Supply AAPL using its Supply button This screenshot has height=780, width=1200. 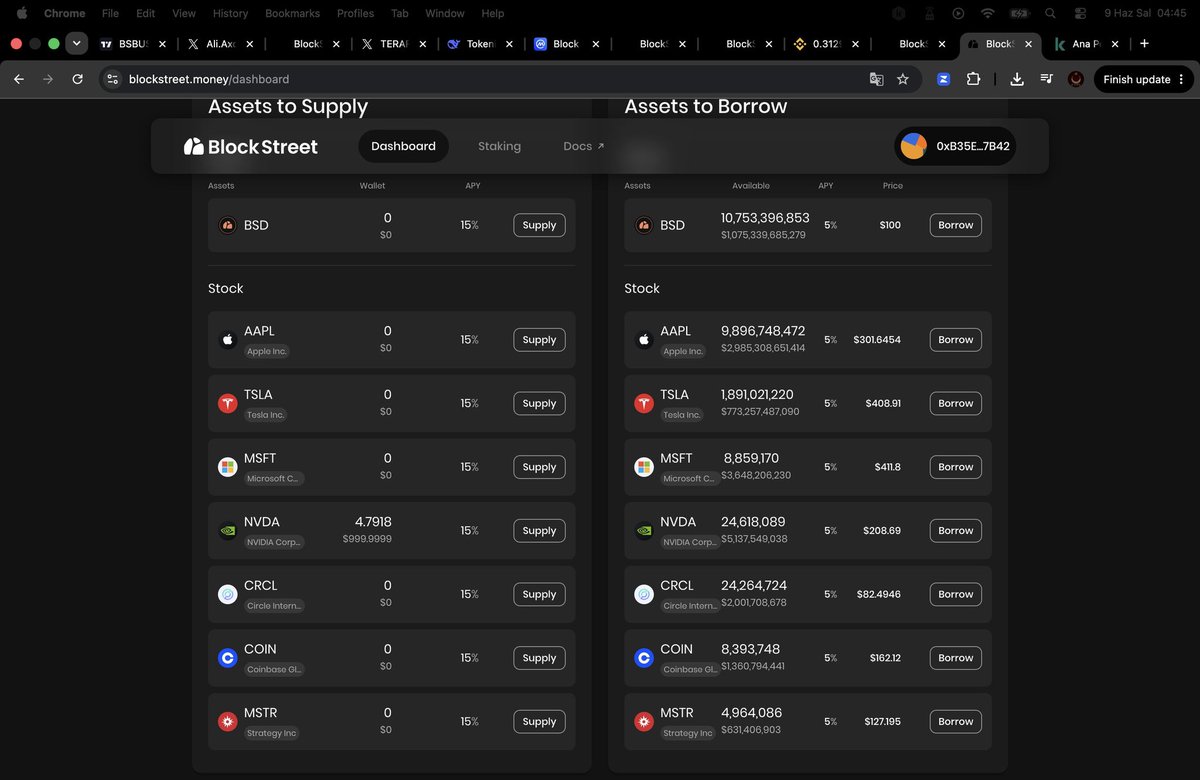click(x=539, y=340)
